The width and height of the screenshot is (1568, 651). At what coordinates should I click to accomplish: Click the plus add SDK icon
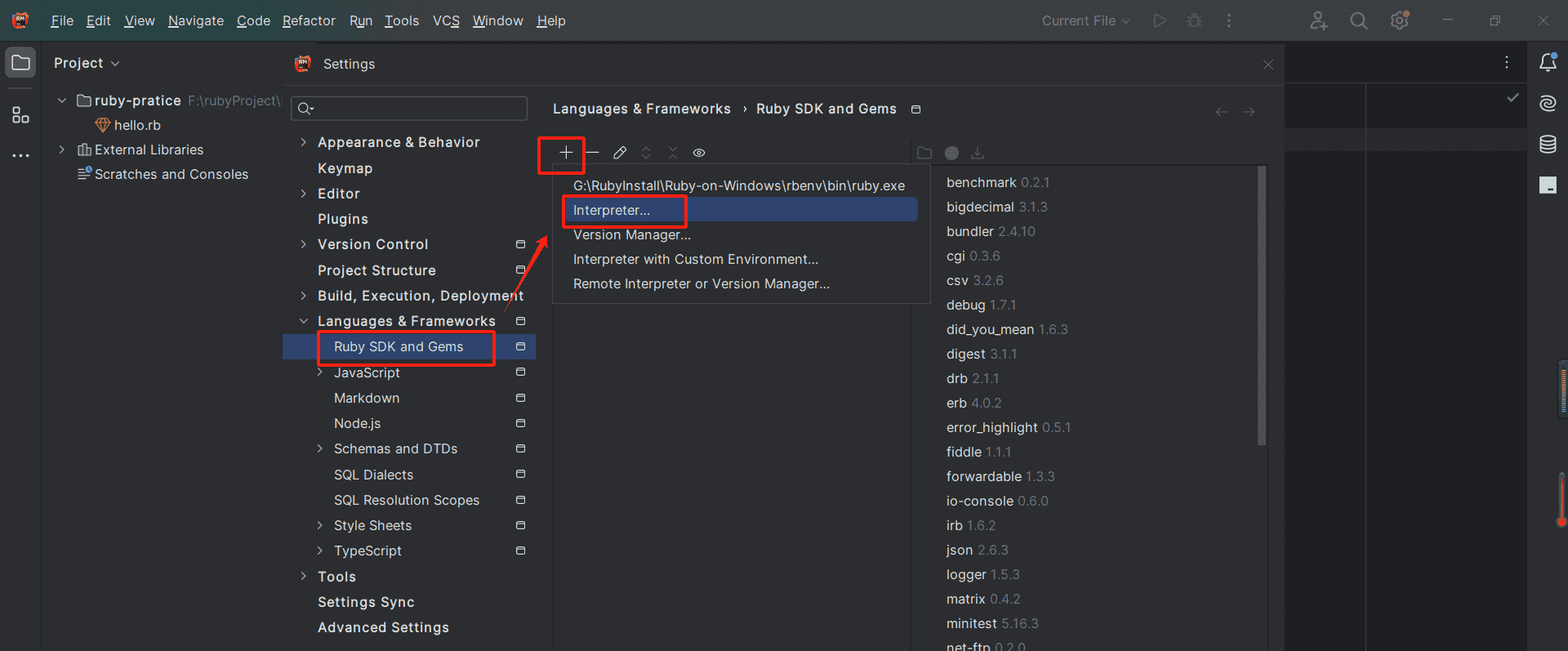pos(566,153)
